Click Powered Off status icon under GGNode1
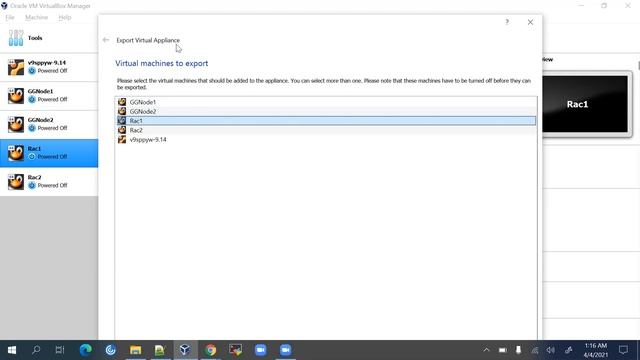Image resolution: width=640 pixels, height=360 pixels. click(32, 100)
